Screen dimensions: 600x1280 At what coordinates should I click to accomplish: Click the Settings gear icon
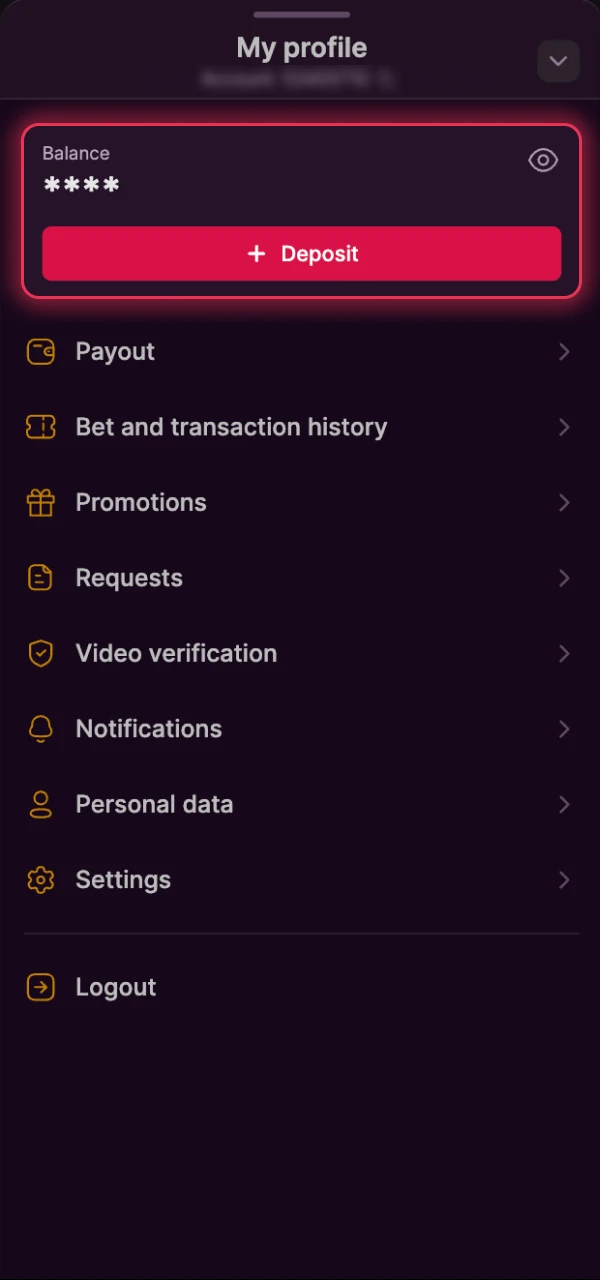[x=41, y=880]
